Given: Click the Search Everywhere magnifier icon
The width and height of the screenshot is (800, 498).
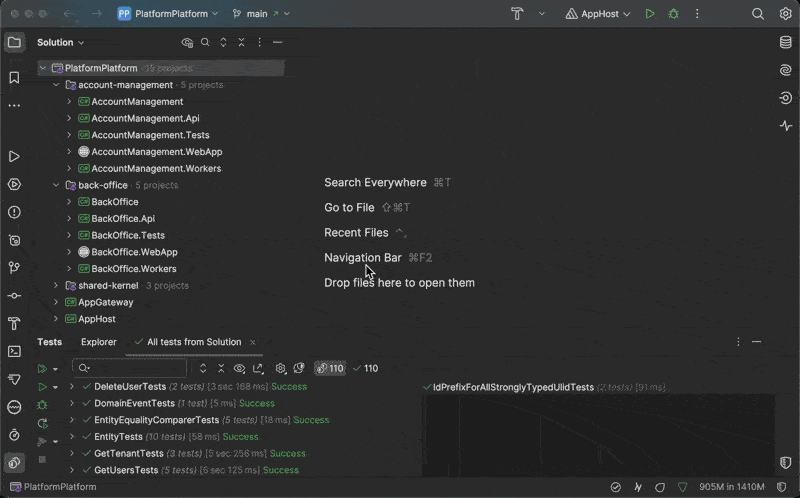Looking at the screenshot, I should [758, 14].
